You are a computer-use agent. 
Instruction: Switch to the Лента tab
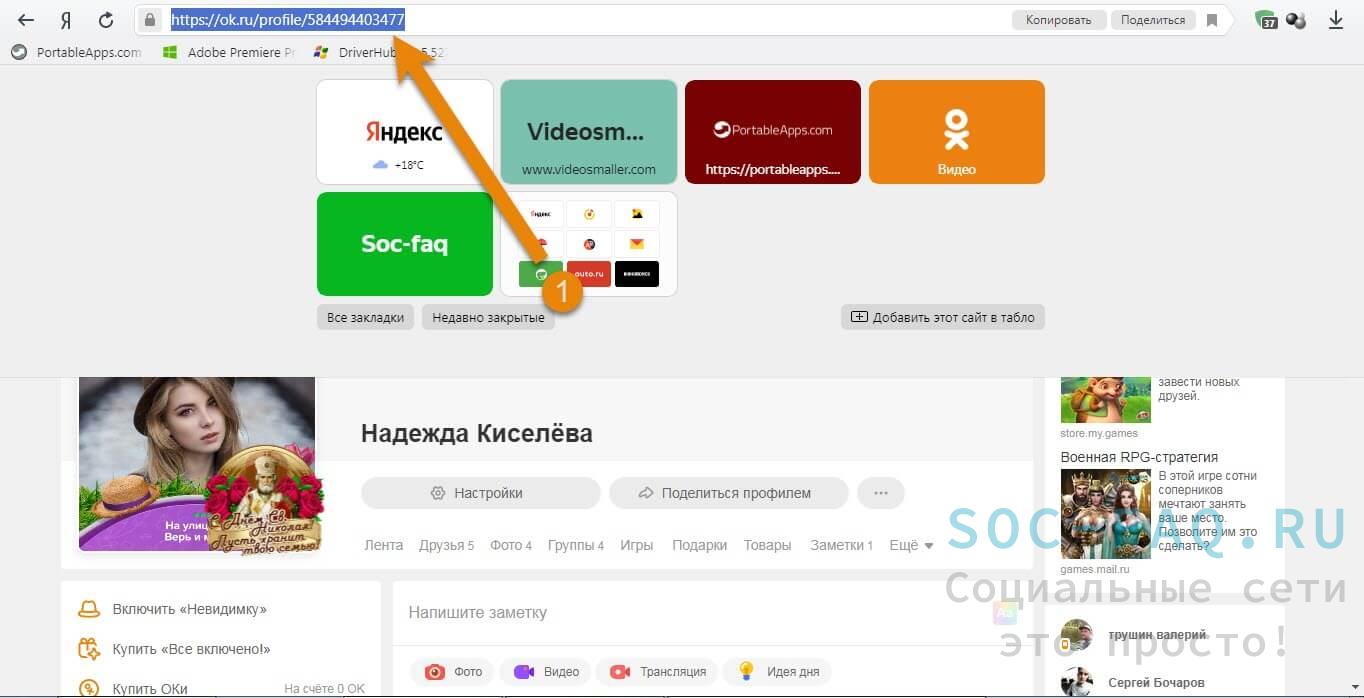(x=384, y=545)
